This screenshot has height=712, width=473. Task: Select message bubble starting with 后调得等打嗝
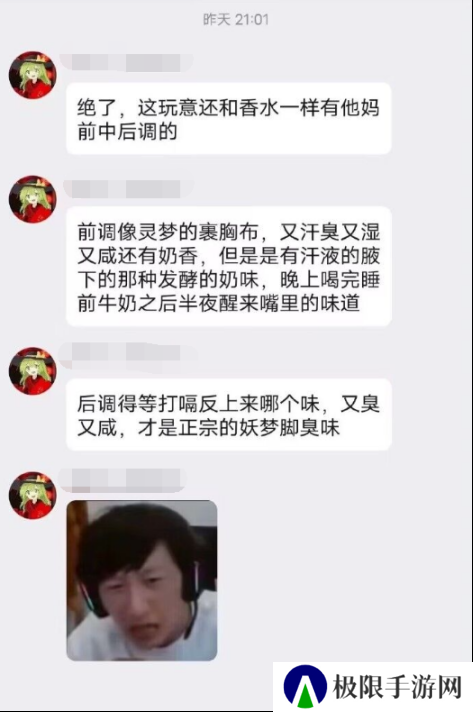pos(229,415)
